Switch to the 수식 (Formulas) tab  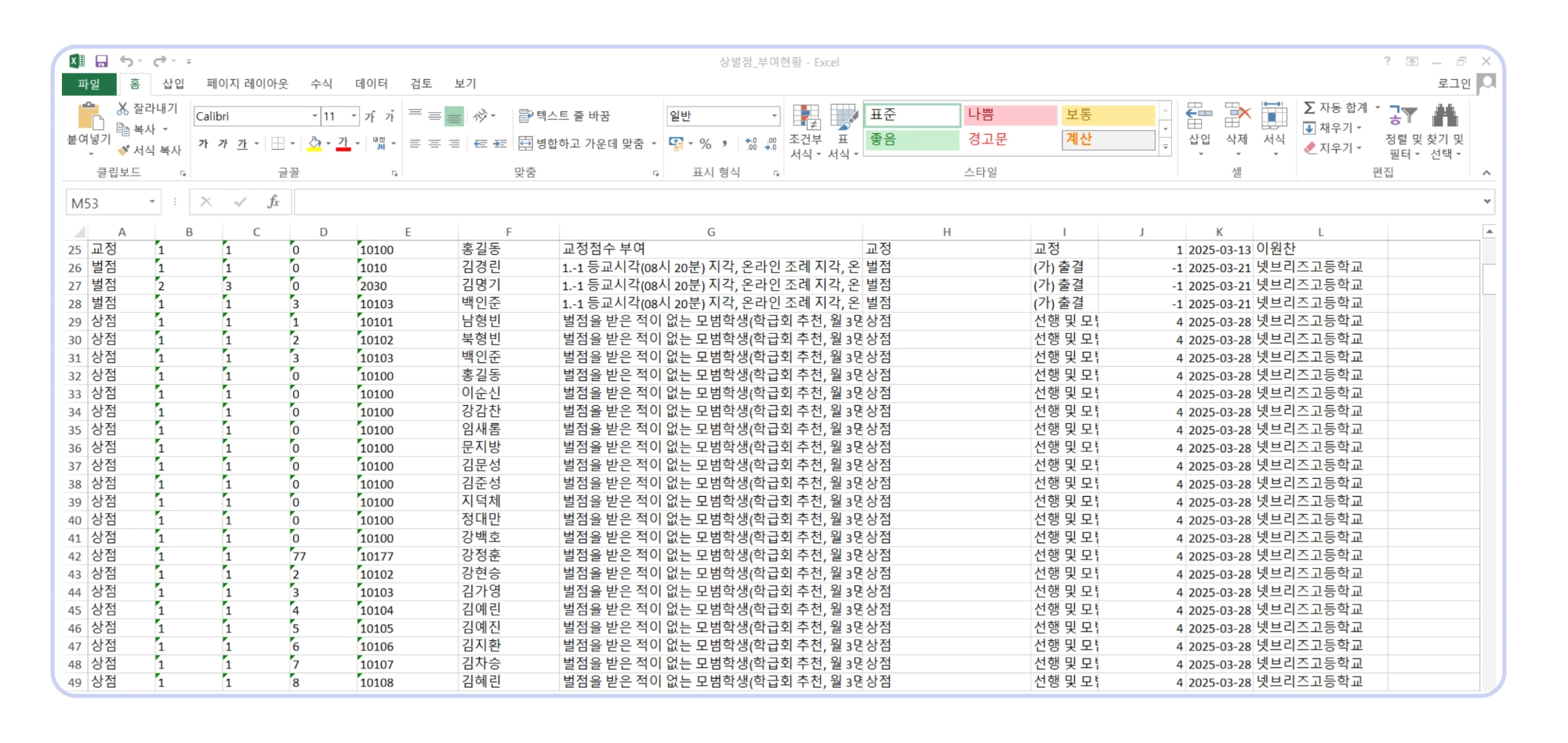[321, 84]
